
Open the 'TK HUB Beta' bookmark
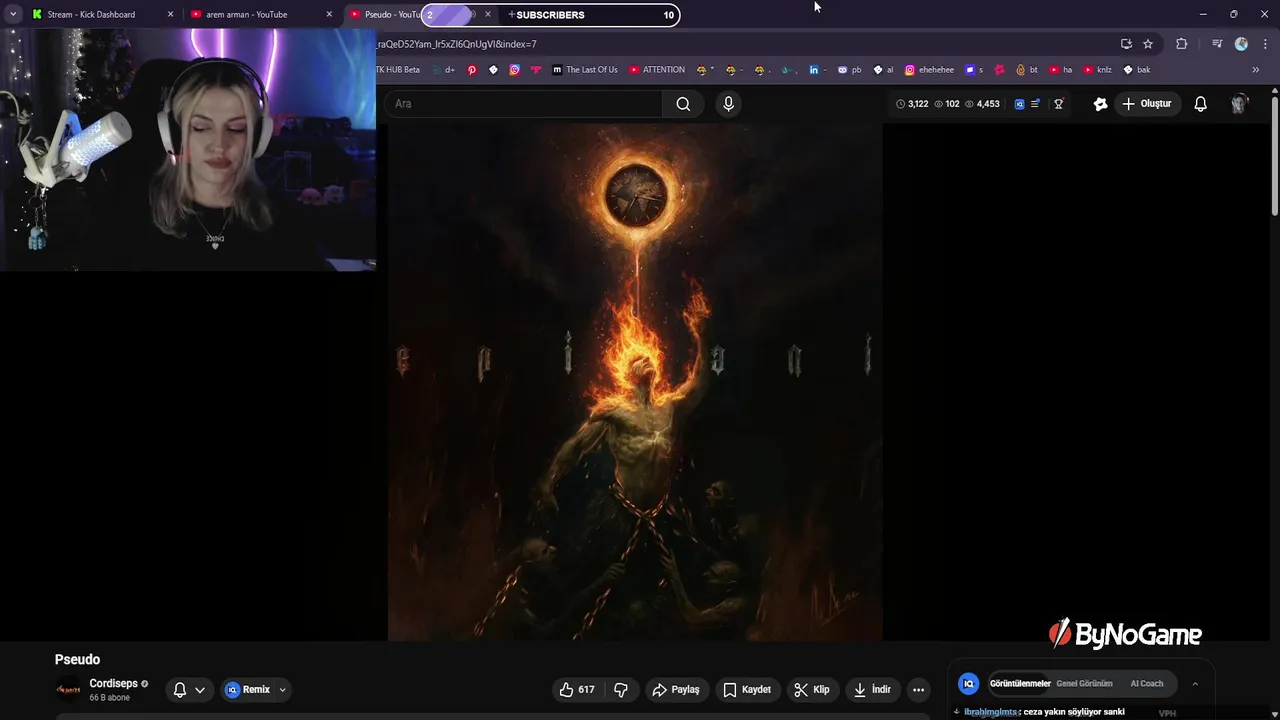(398, 70)
